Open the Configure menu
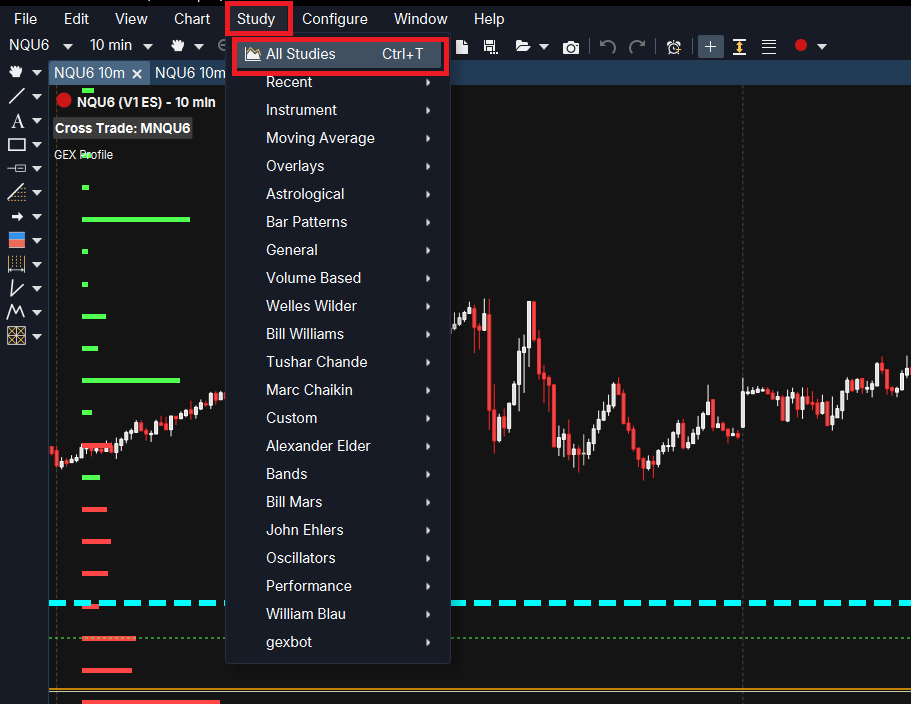The image size is (911, 704). click(335, 19)
